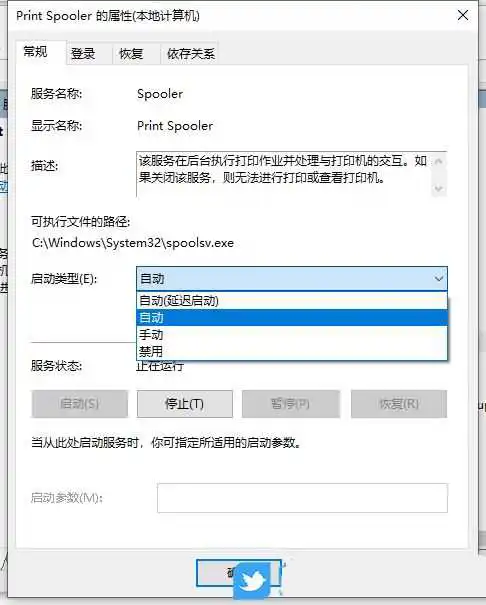Switch to the 登录 tab
486x605 pixels.
coord(83,53)
